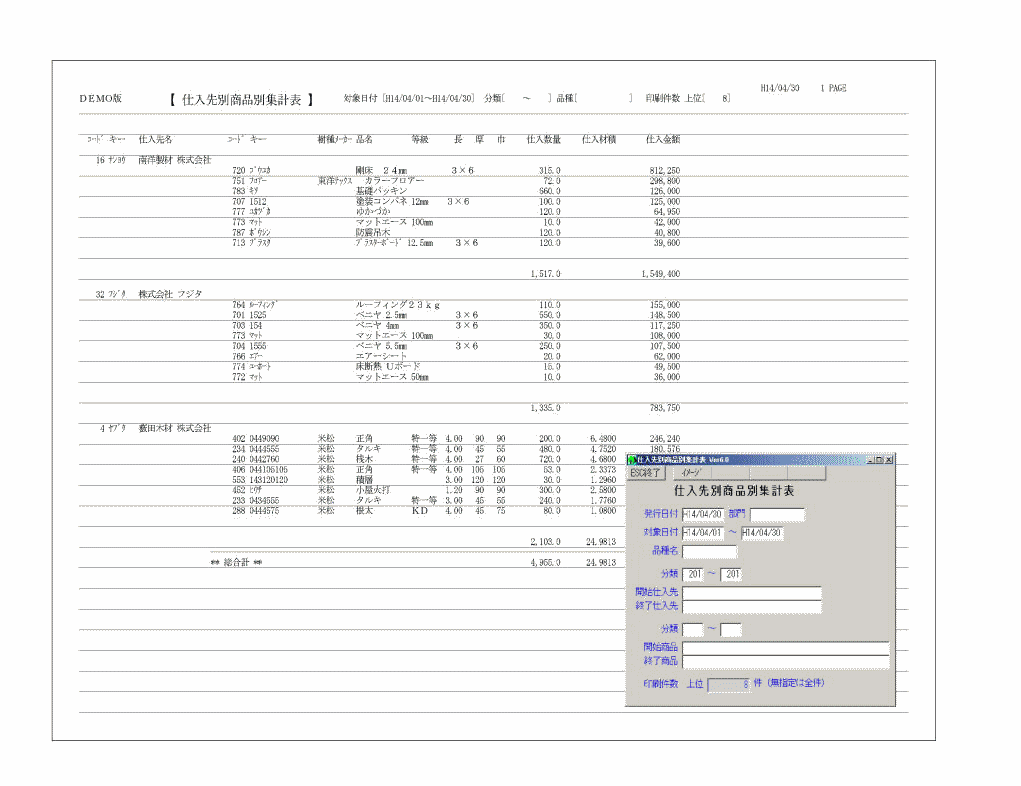Click supplier name 株式会社 フジタ
The height and width of the screenshot is (786, 1021).
[171, 294]
